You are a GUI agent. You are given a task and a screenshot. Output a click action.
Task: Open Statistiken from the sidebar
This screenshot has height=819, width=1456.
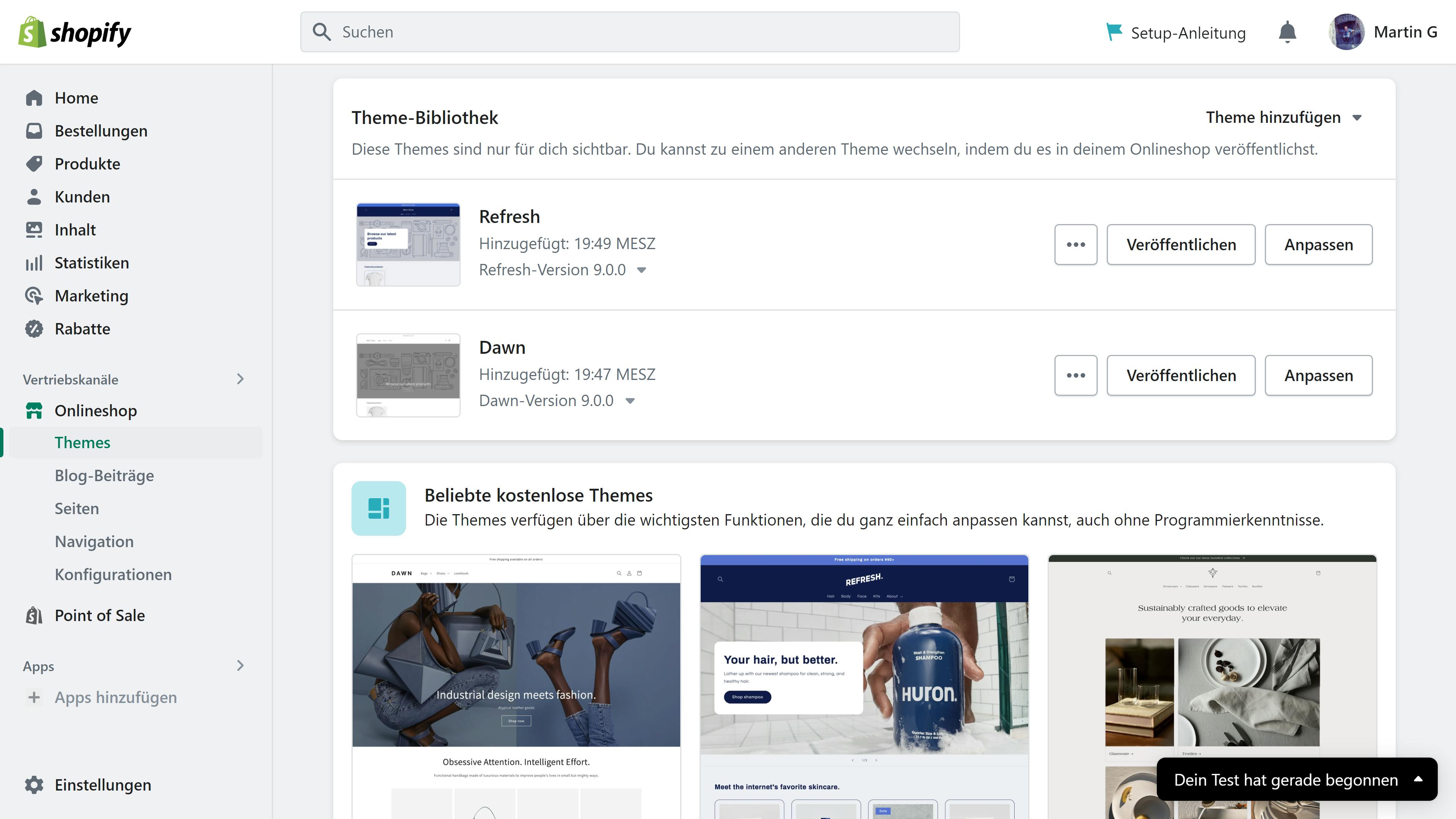pos(91,263)
